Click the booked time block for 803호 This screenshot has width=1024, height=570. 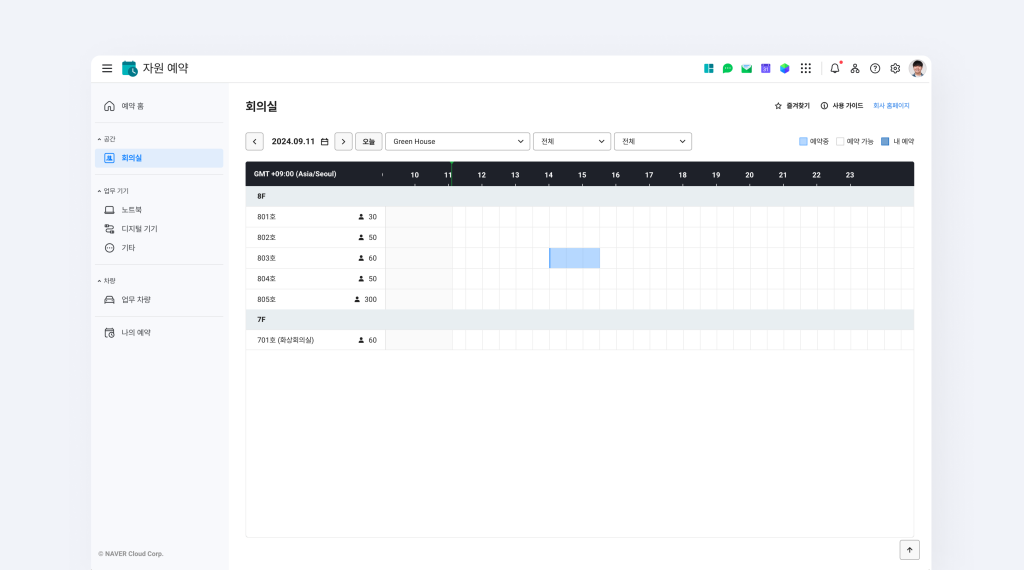[x=574, y=258]
